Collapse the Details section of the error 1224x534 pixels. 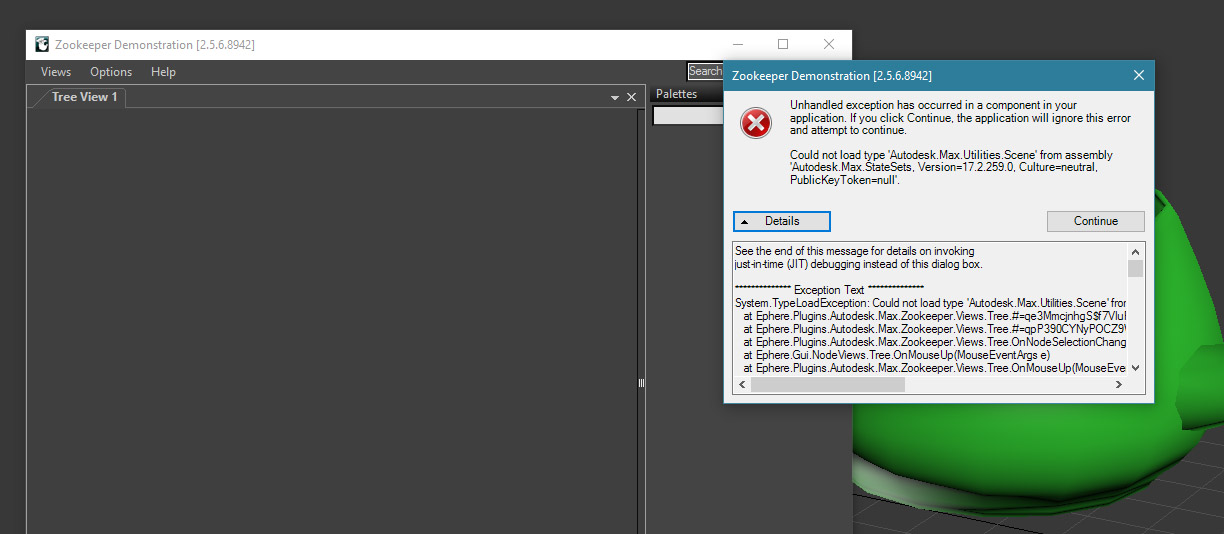click(781, 221)
